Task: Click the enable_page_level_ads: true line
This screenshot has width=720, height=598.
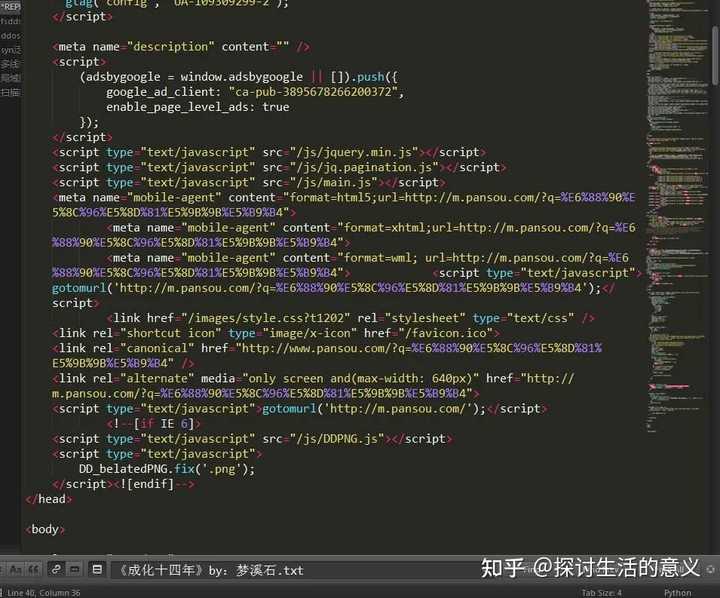Action: point(197,107)
